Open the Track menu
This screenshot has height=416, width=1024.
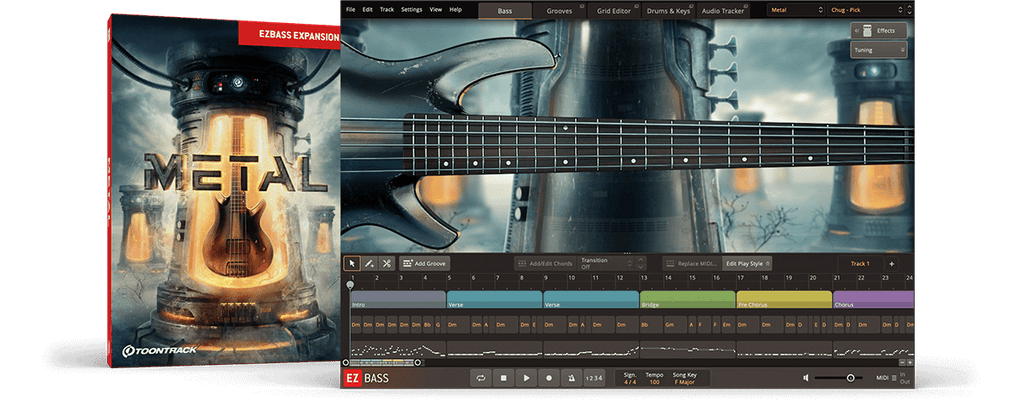coord(387,10)
